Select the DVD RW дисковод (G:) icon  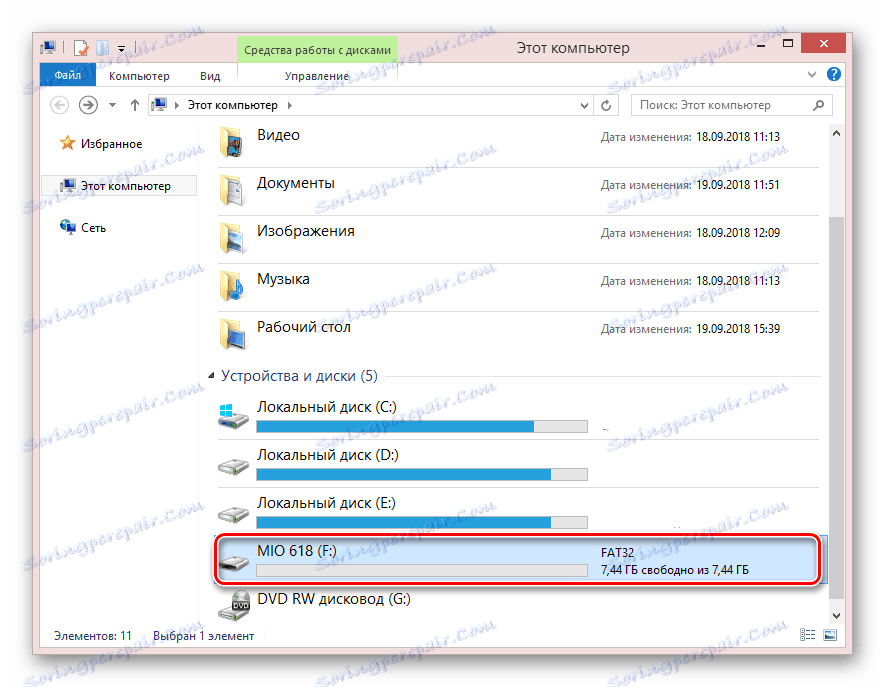tap(234, 606)
